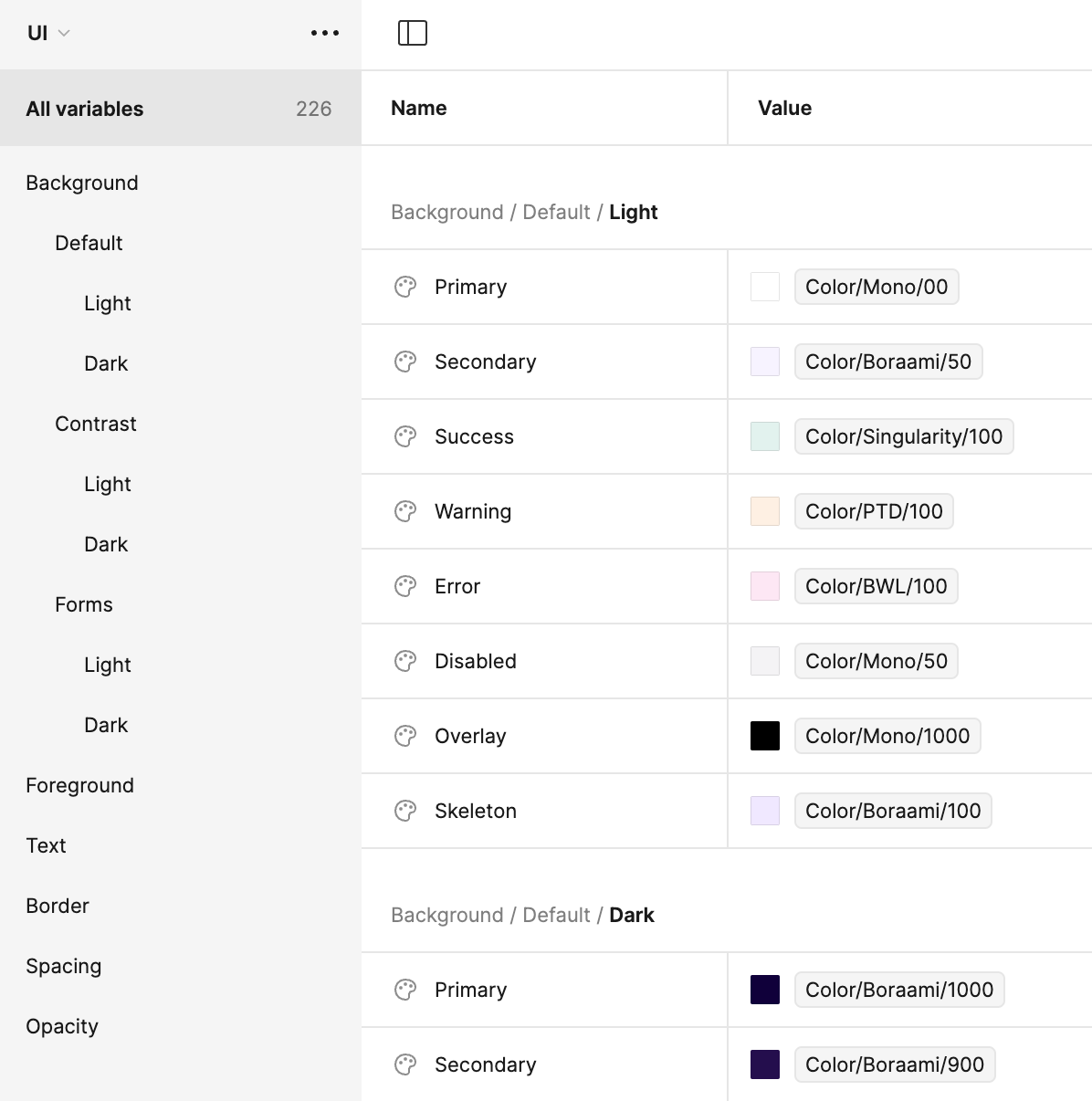Click the black Overlay color swatch
1092x1101 pixels.
click(x=765, y=736)
